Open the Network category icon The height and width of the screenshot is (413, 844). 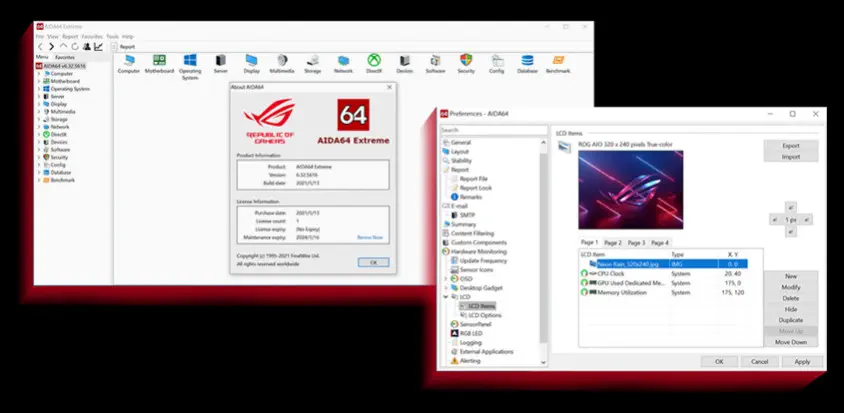pyautogui.click(x=343, y=60)
